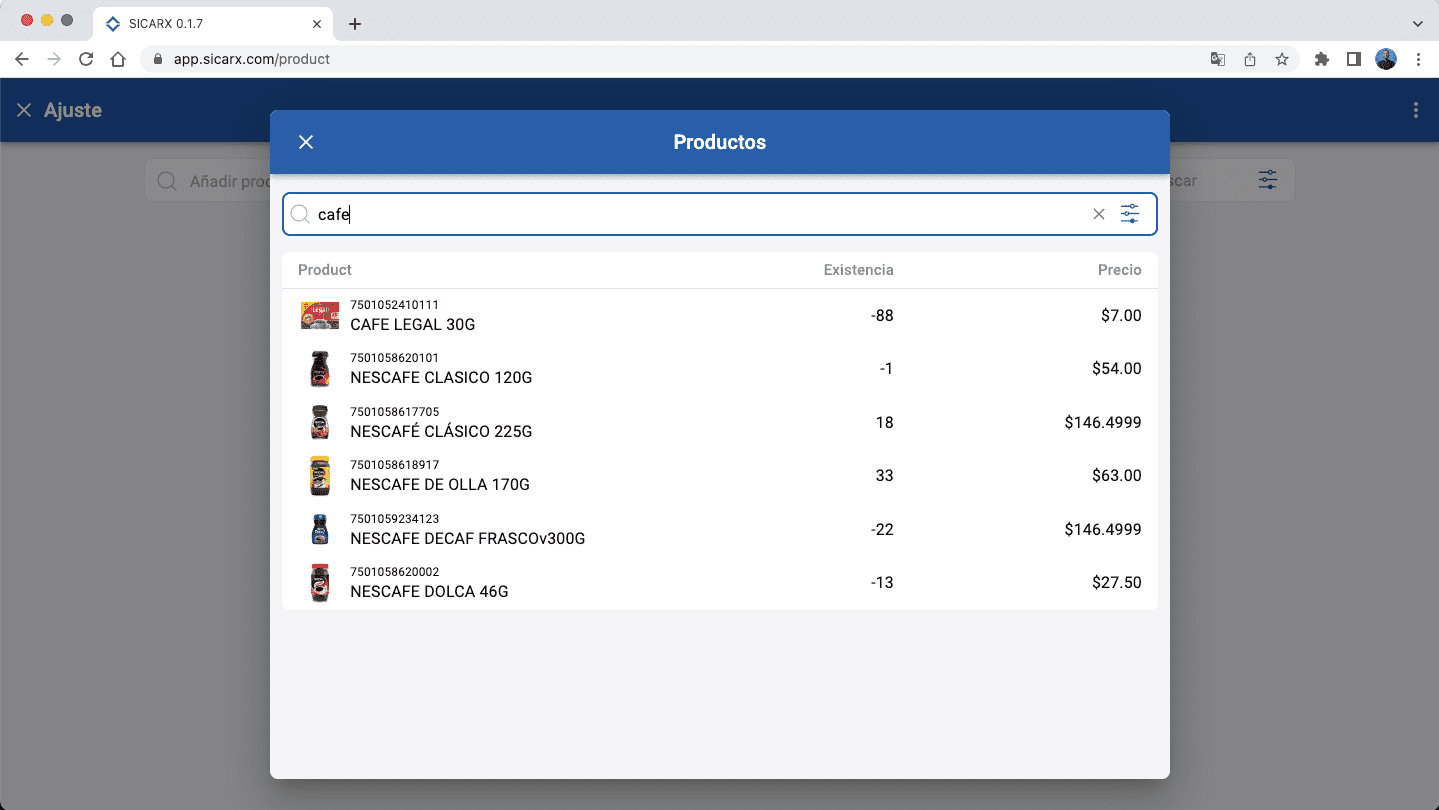Open the browser extensions puzzle icon
This screenshot has height=810, width=1439.
(x=1321, y=59)
